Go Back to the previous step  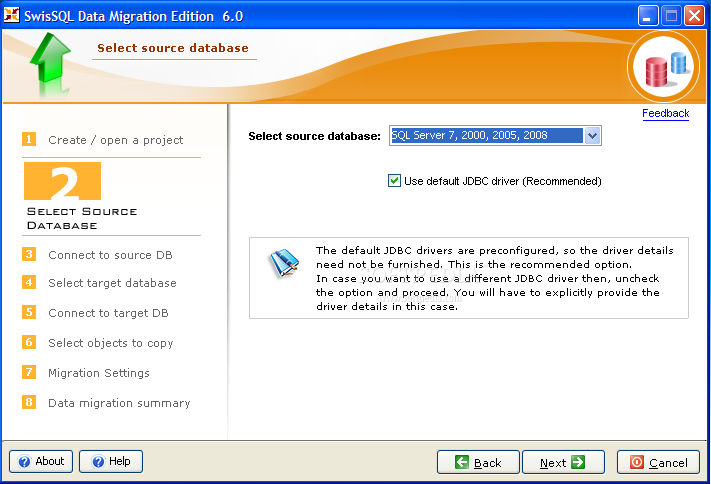click(x=478, y=462)
